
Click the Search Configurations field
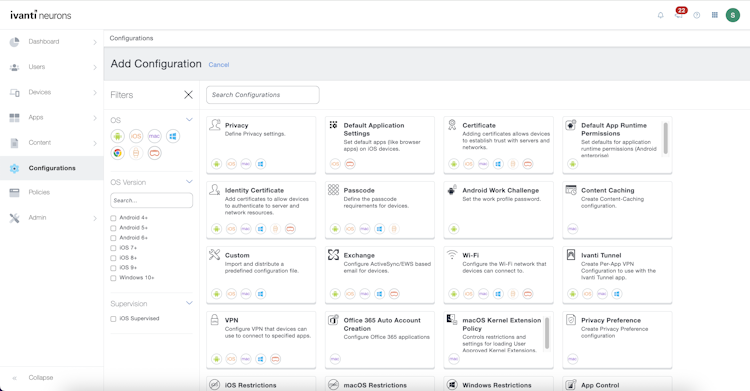(x=263, y=95)
